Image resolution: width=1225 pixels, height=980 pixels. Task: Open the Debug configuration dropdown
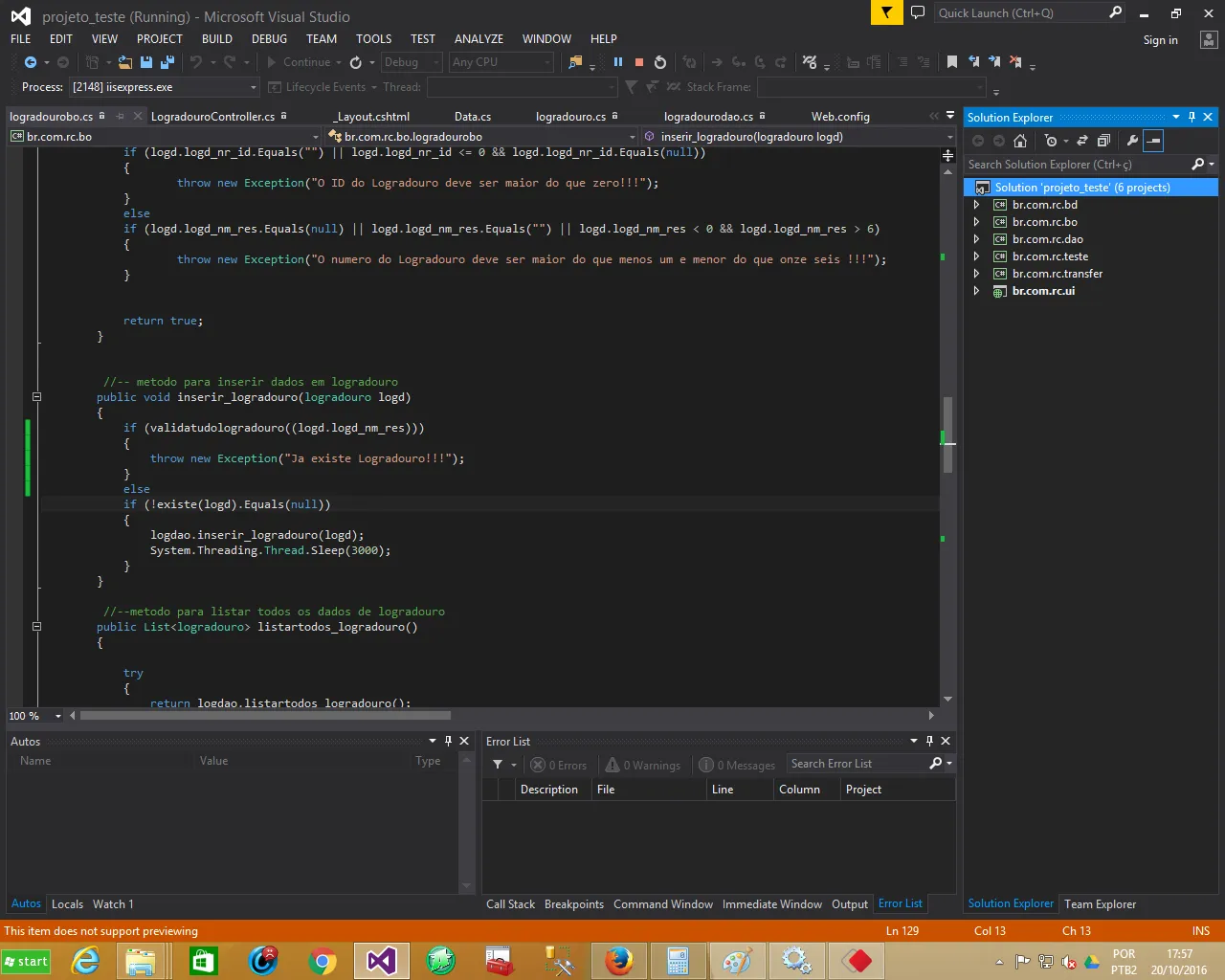point(412,62)
